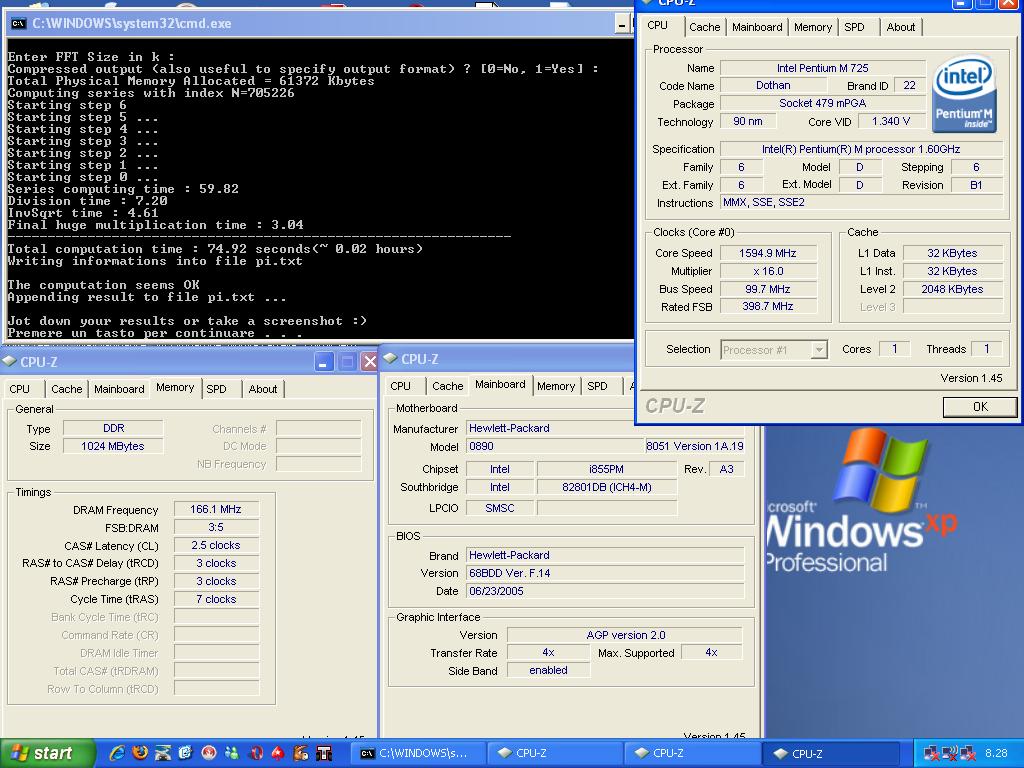Switch to Cache tab in memory timings window
The height and width of the screenshot is (768, 1024).
67,389
